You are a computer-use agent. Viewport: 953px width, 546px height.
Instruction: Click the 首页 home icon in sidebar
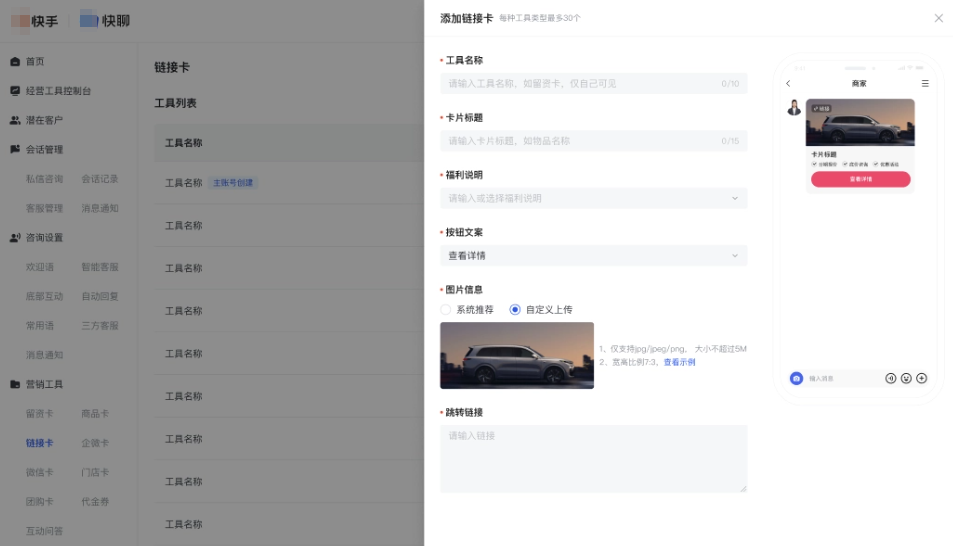[x=15, y=61]
